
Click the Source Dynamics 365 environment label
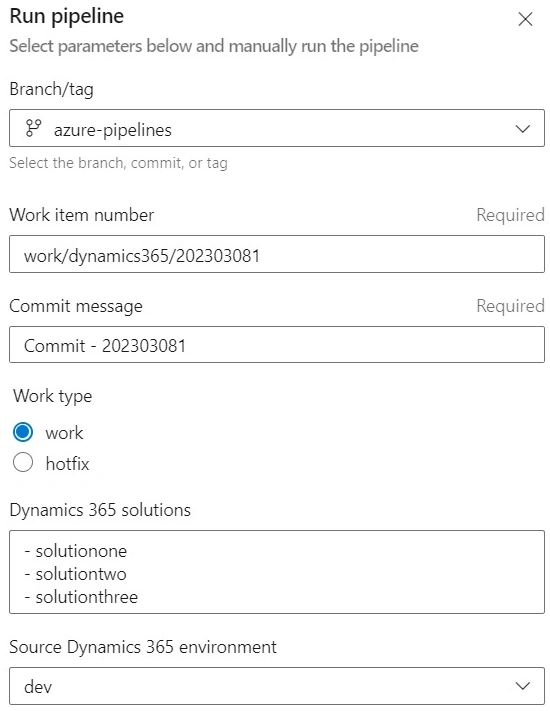pos(143,647)
